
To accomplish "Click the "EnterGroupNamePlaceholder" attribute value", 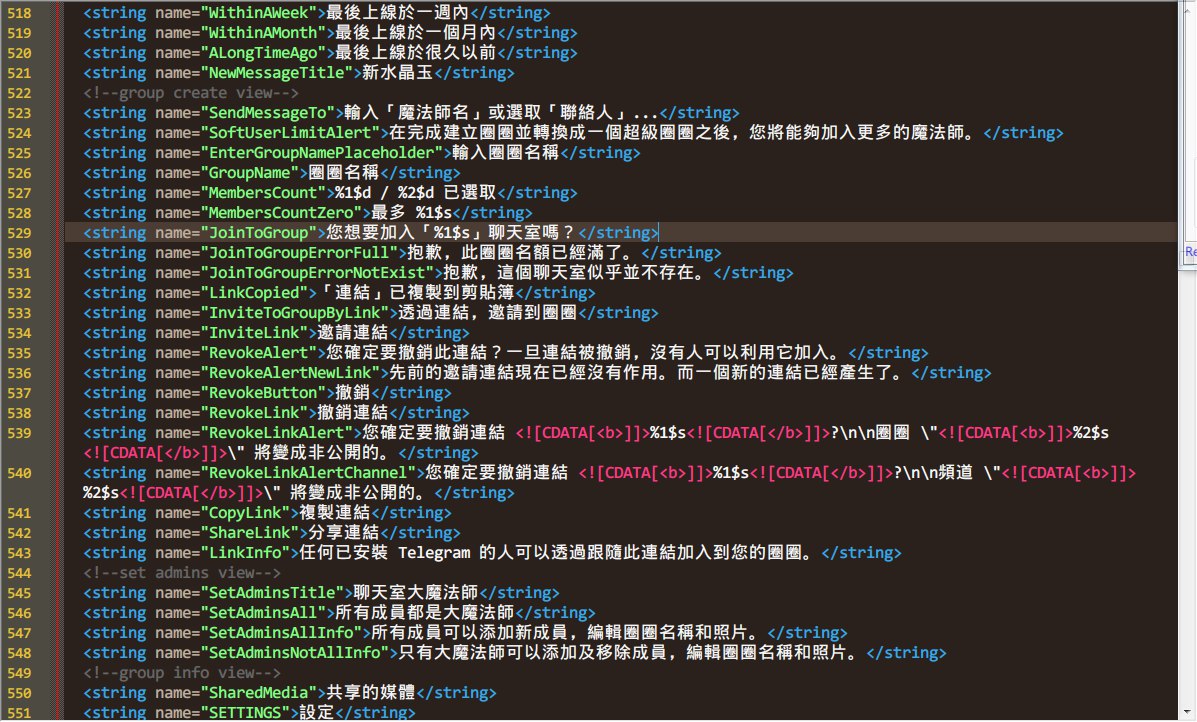I will tap(322, 153).
